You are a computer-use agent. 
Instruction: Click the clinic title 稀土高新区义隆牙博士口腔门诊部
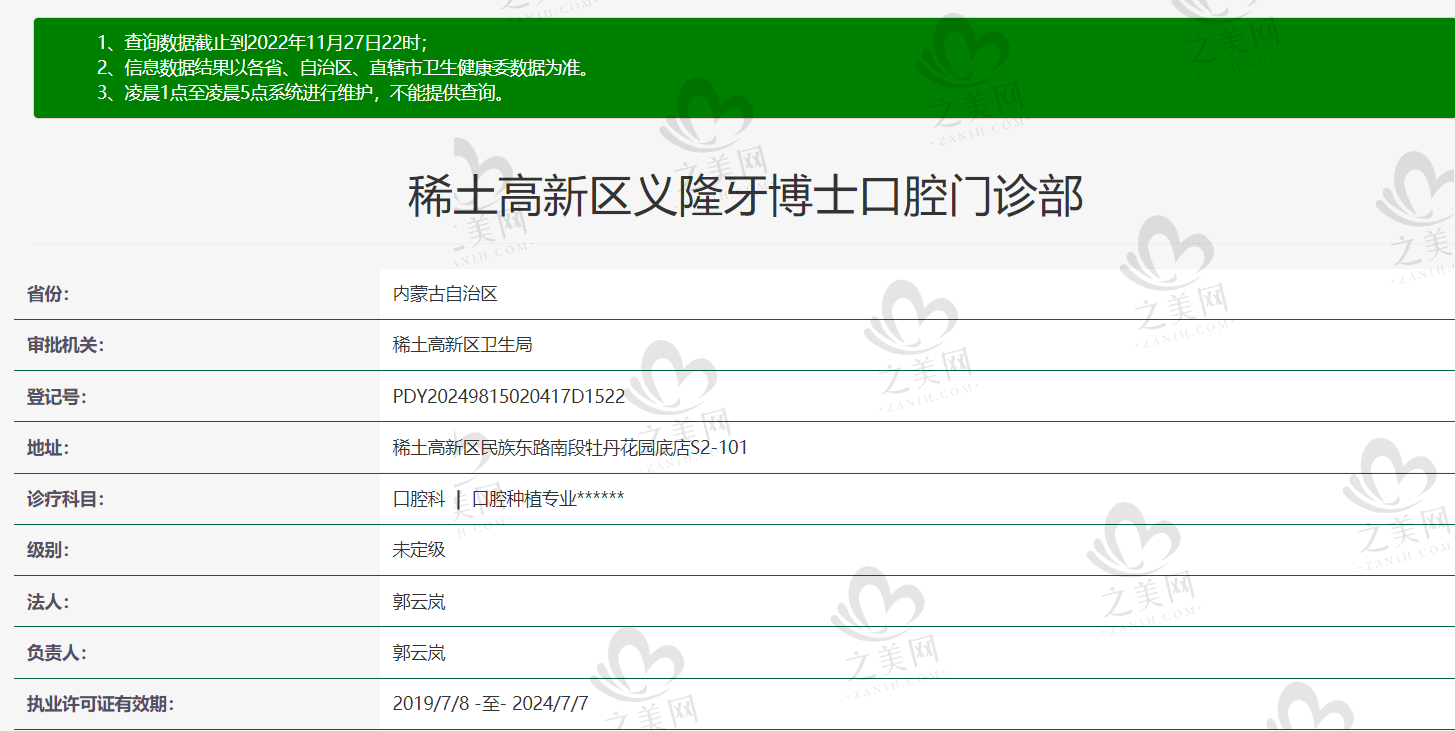[746, 195]
